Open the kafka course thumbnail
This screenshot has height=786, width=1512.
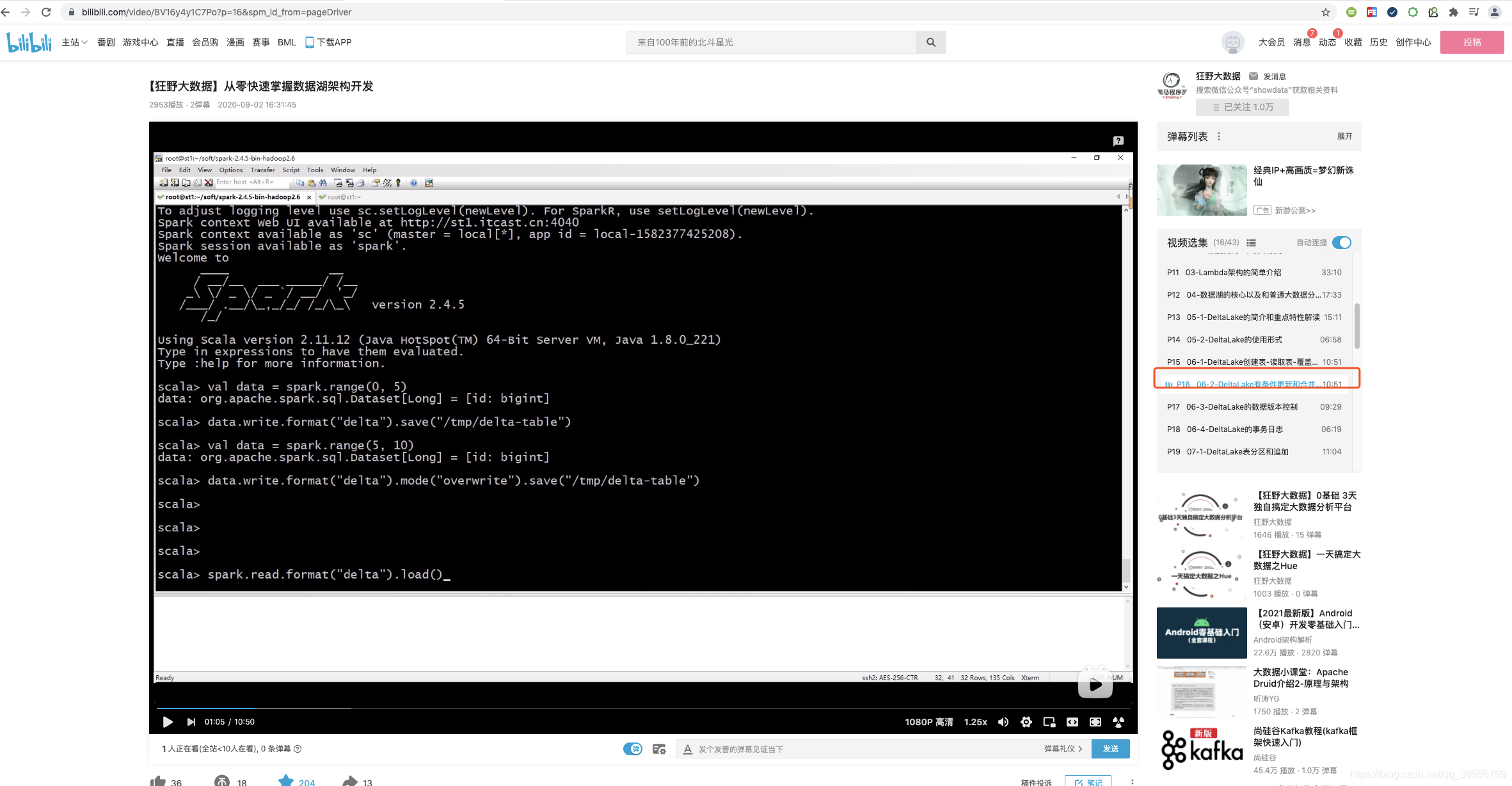tap(1202, 751)
